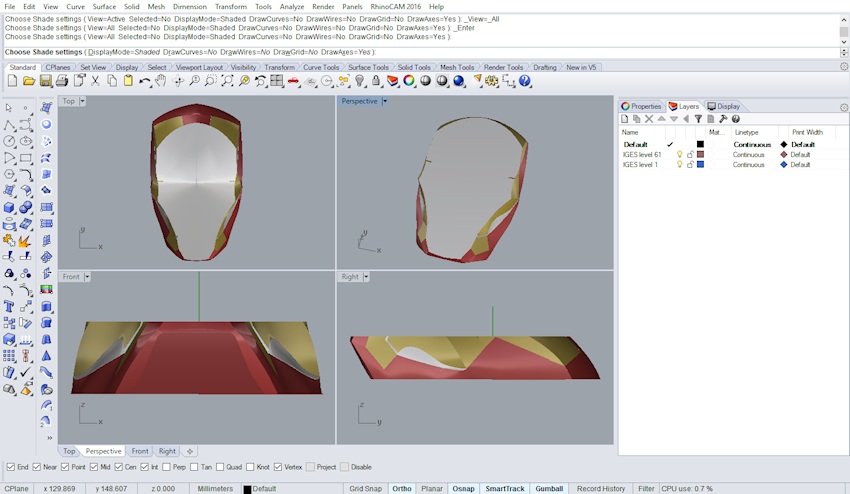Click the Explode tool icon in sidebar

[25, 241]
